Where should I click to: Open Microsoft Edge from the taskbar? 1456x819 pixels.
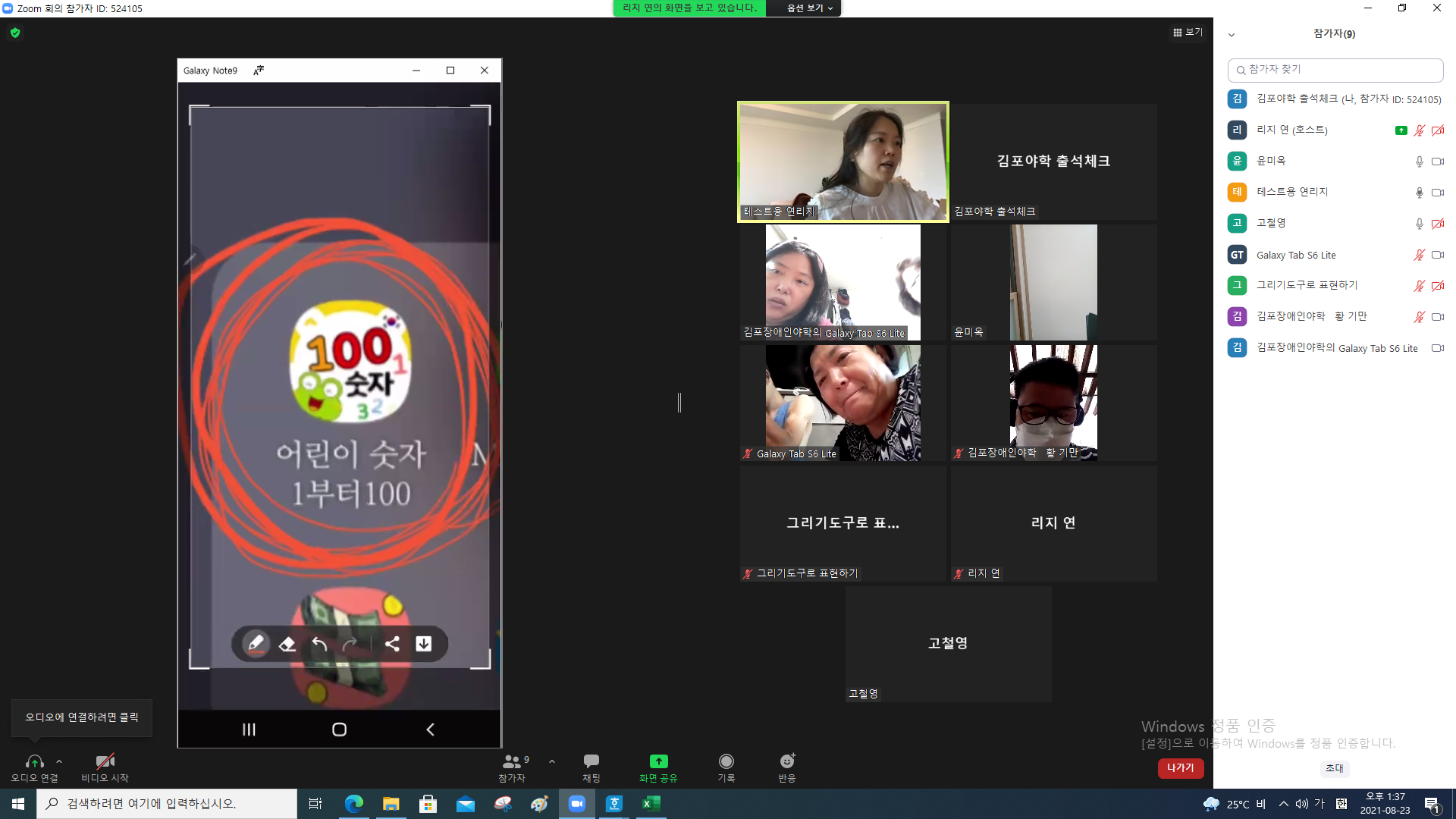354,804
